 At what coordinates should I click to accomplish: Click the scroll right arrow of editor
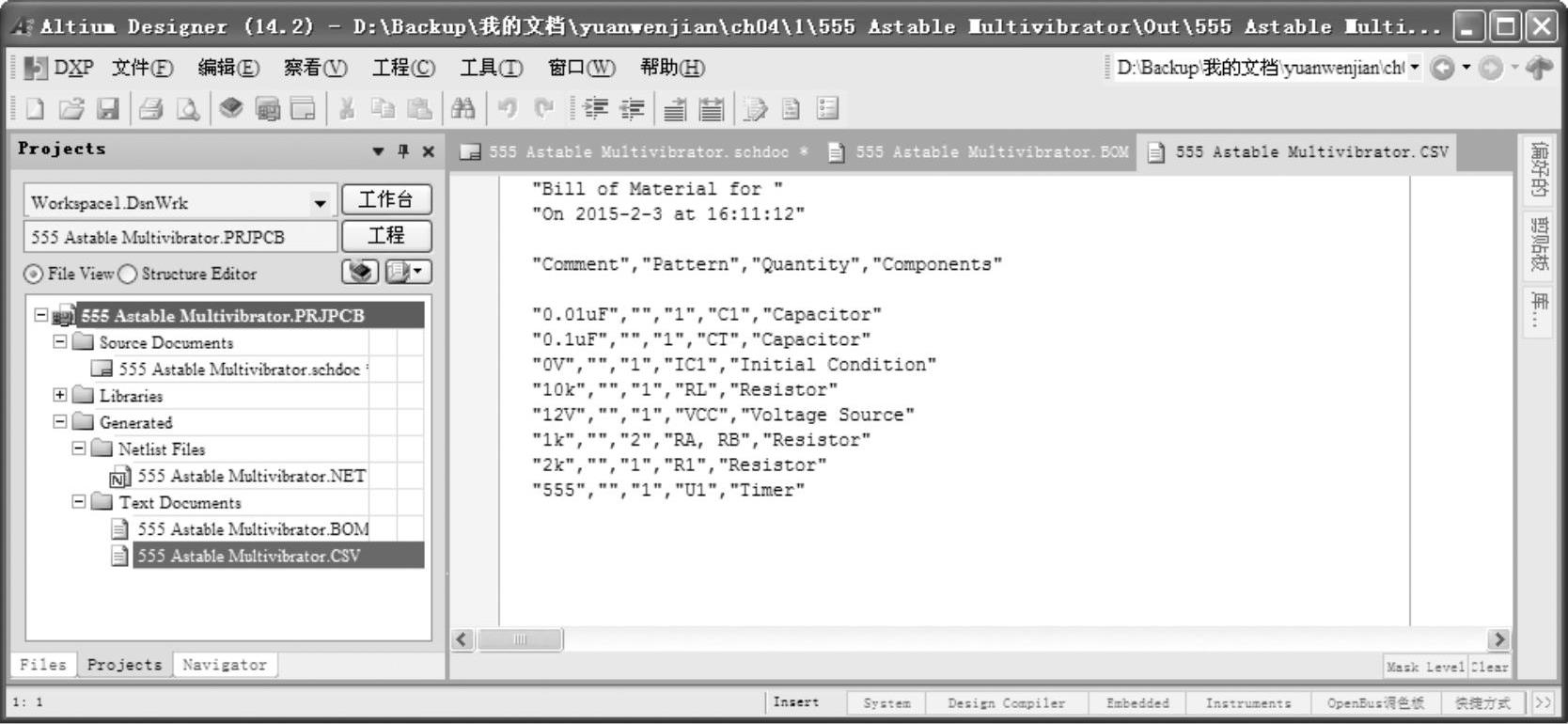click(1498, 639)
